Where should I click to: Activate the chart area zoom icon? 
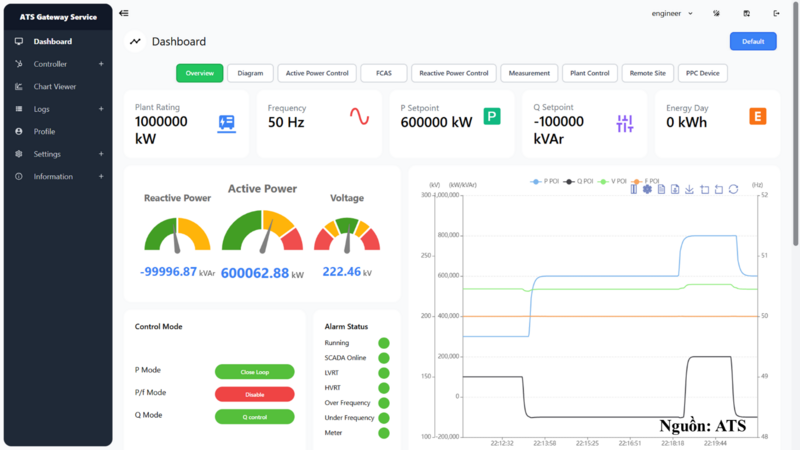coord(705,189)
